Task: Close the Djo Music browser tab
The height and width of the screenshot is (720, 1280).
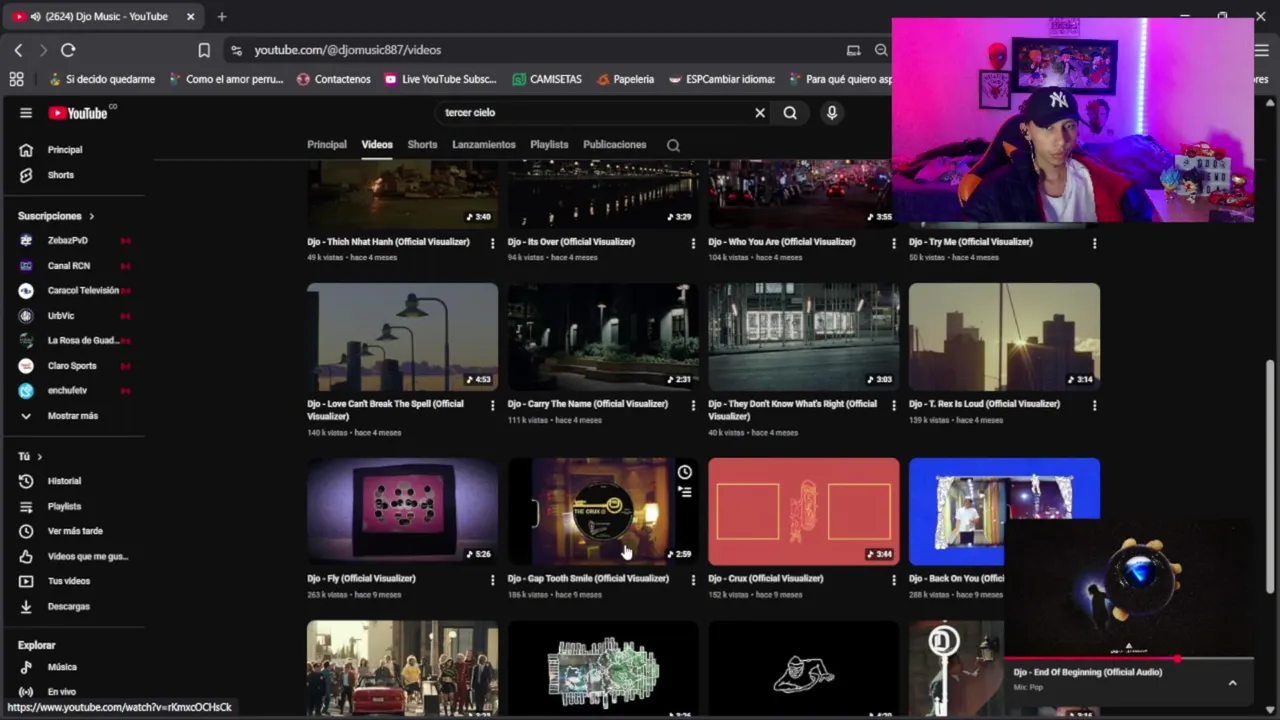Action: tap(190, 16)
